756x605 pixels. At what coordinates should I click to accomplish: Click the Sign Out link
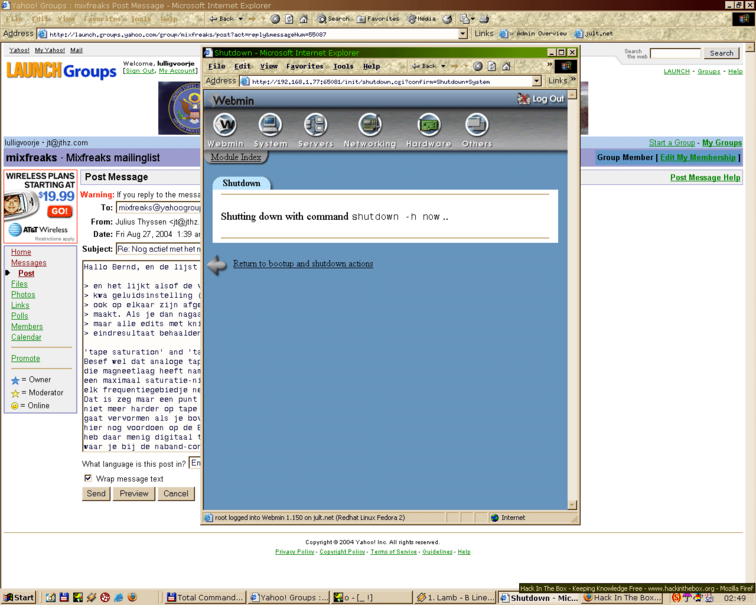tap(139, 71)
